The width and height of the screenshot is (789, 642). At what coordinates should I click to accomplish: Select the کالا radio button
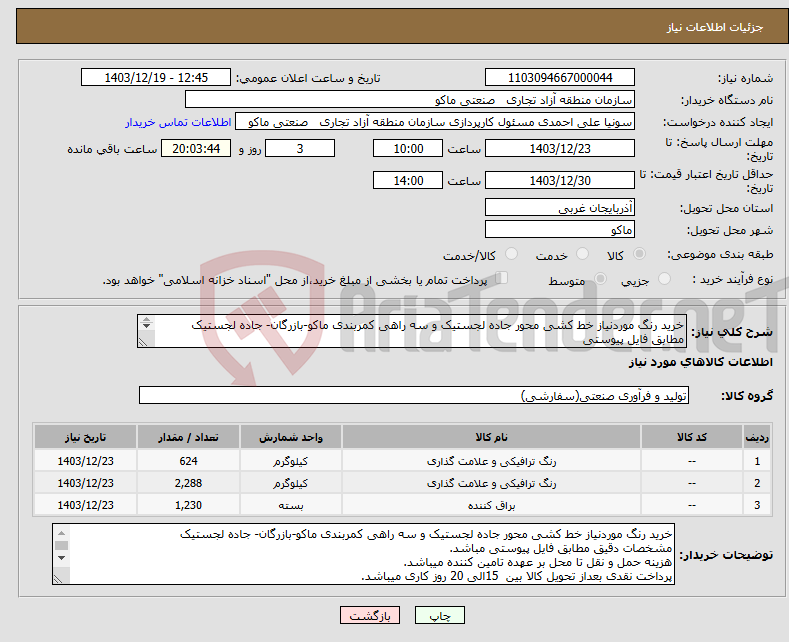coord(639,254)
